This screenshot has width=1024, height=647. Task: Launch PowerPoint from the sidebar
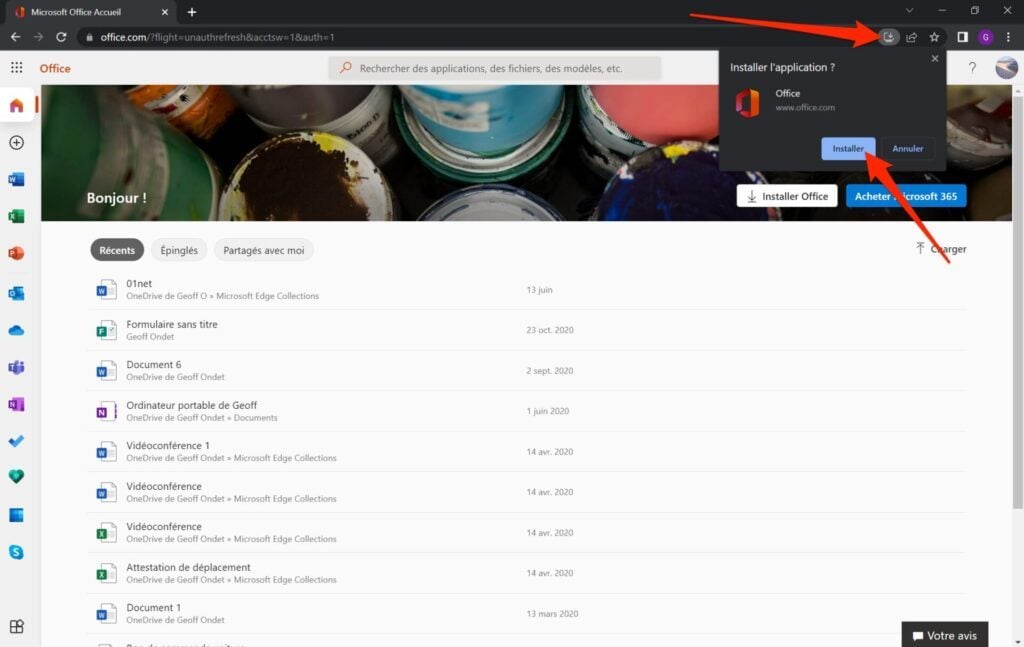coord(16,253)
